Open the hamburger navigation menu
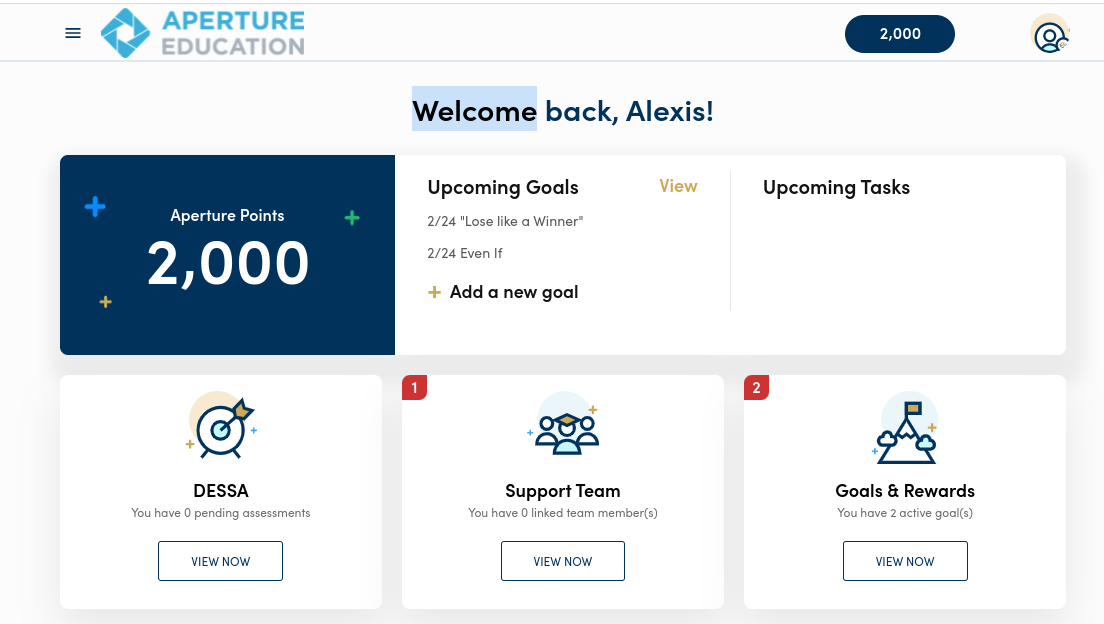The image size is (1104, 624). coord(73,33)
